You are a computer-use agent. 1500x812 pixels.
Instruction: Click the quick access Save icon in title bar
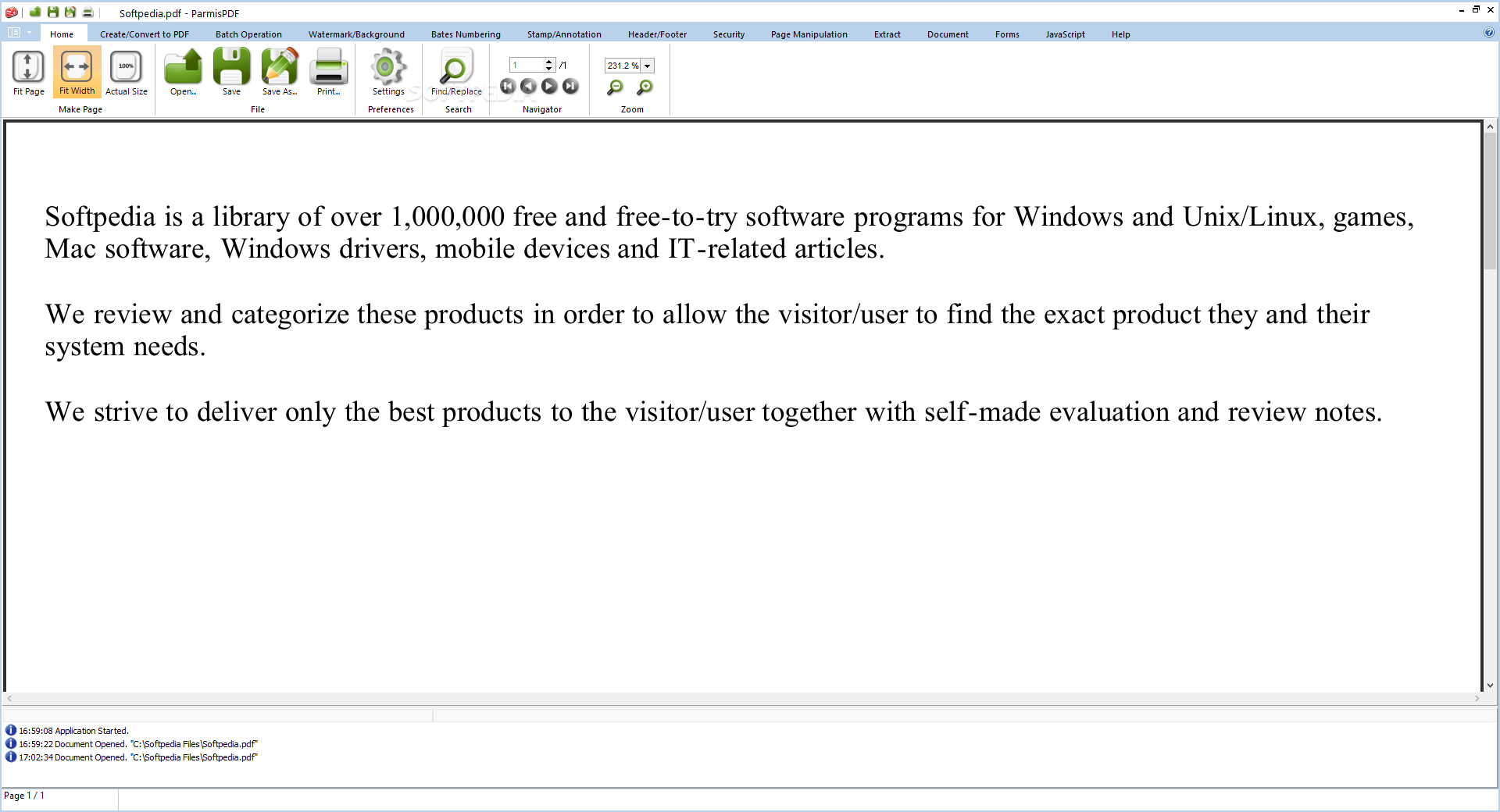53,12
